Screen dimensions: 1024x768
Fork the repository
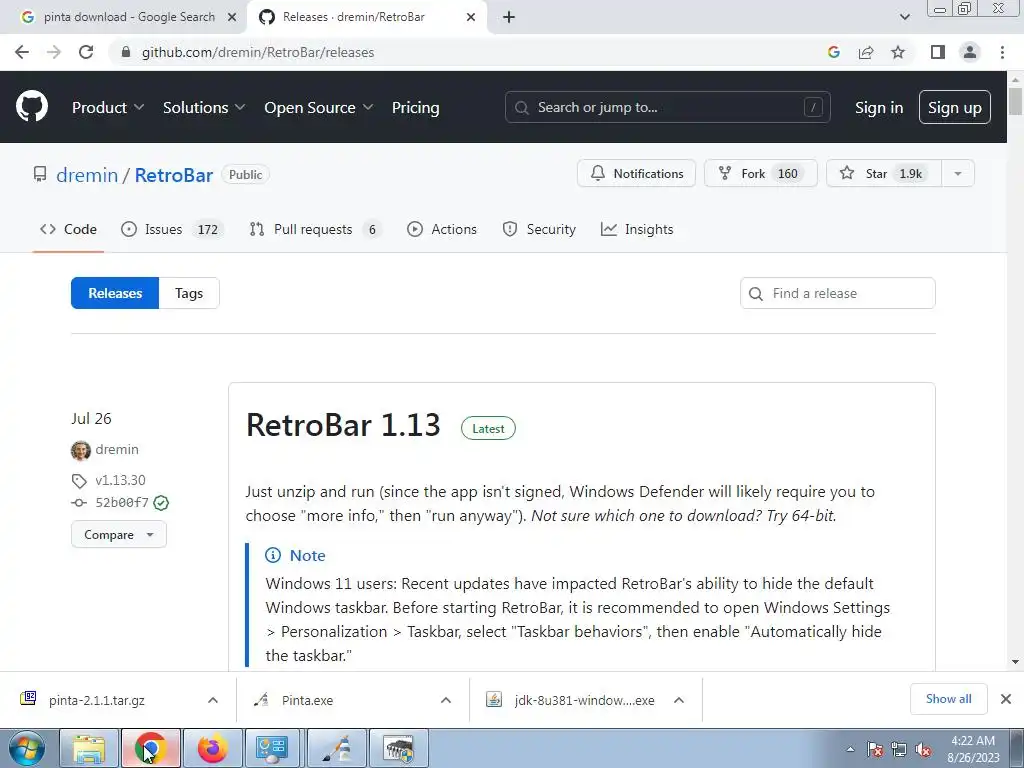(761, 173)
